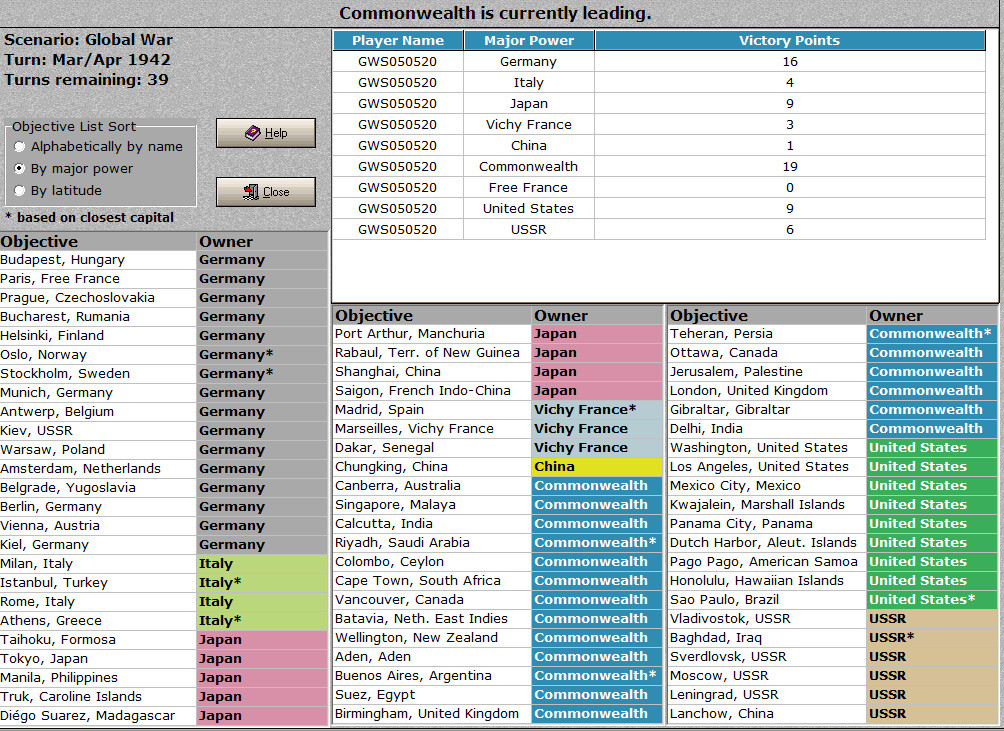Click Budapest, Hungary objective
Image resolution: width=1004 pixels, height=731 pixels.
pyautogui.click(x=97, y=260)
